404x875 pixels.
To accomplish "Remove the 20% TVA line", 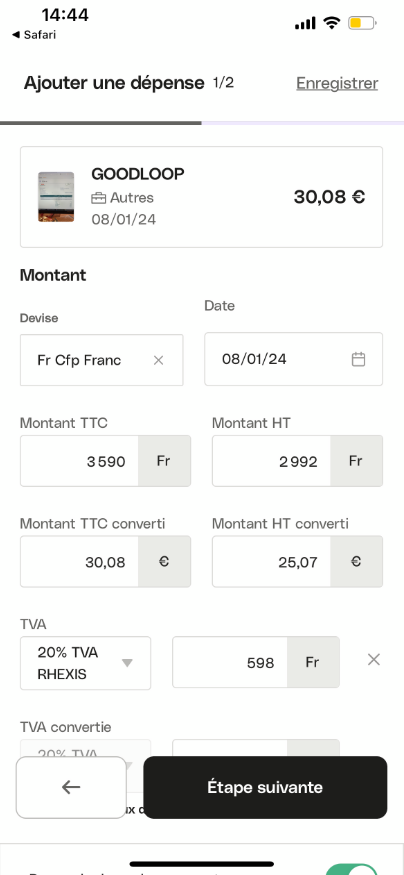I will (x=374, y=660).
